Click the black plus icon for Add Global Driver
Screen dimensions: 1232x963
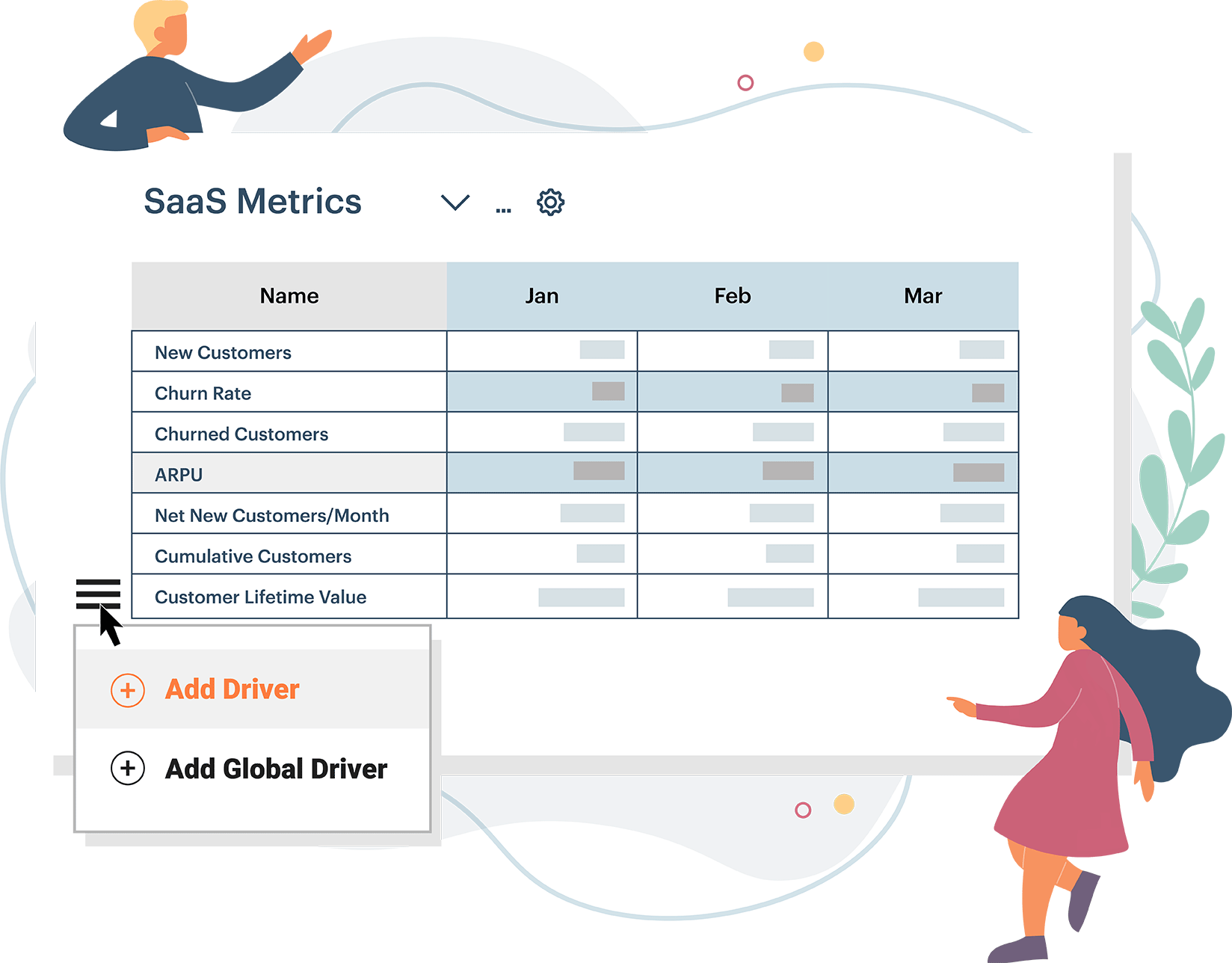pos(128,769)
